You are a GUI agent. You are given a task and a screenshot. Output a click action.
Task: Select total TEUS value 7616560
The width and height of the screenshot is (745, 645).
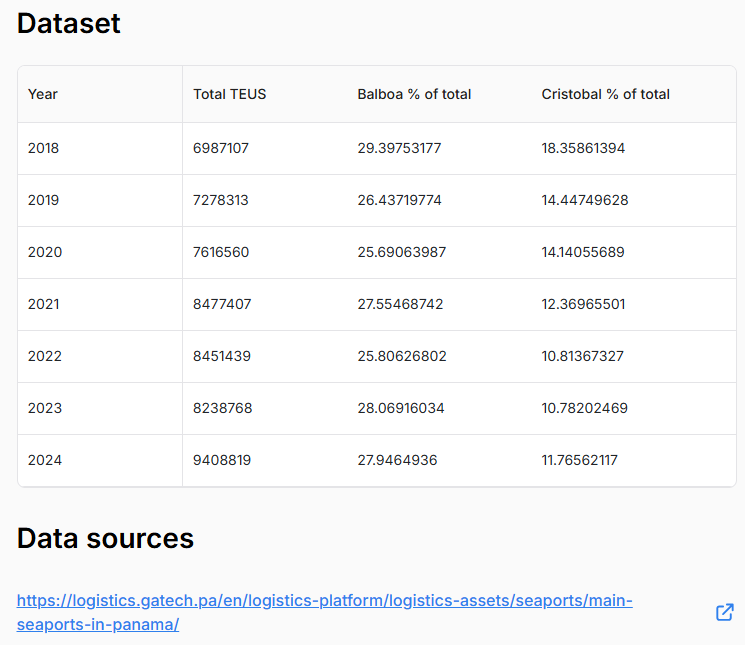tap(221, 252)
